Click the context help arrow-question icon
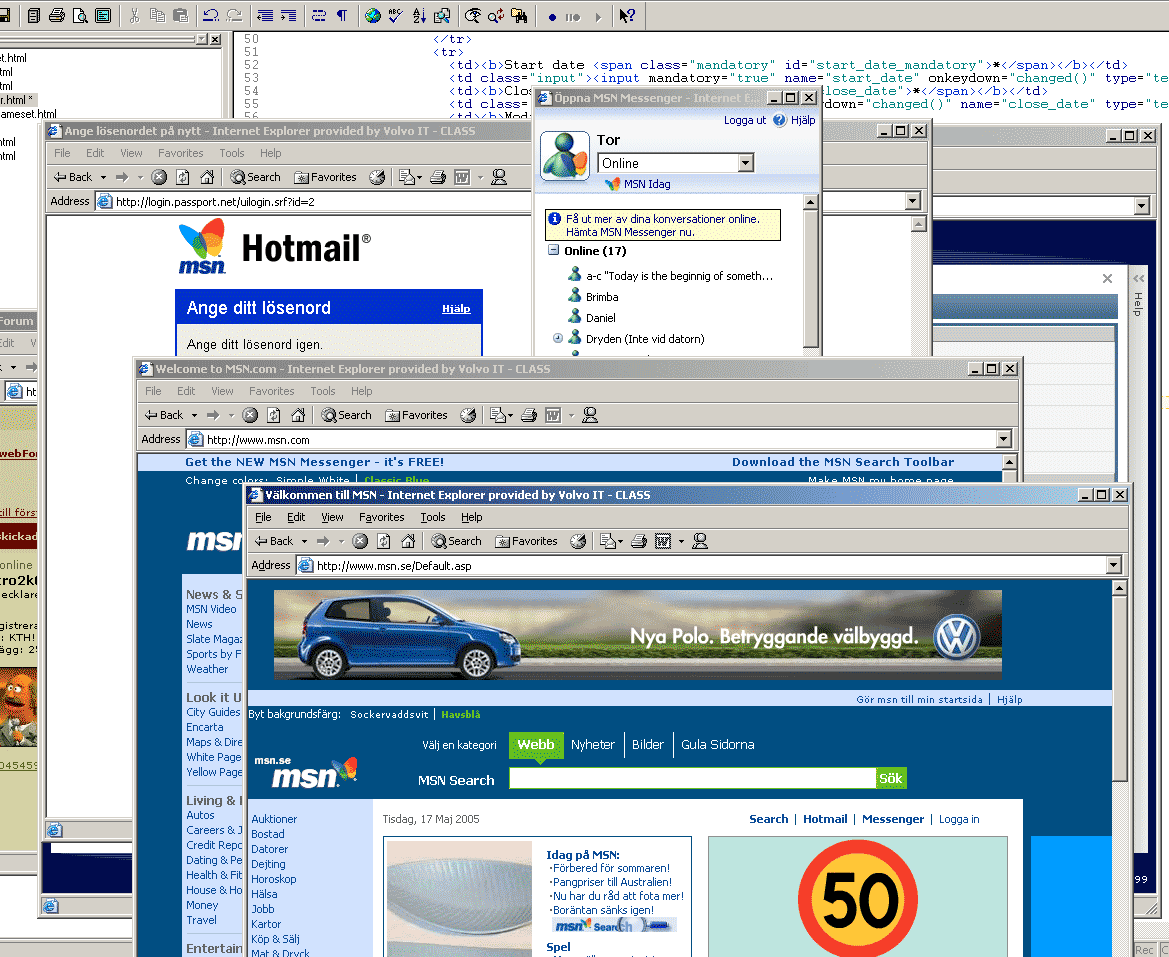The height and width of the screenshot is (957, 1169). (627, 15)
